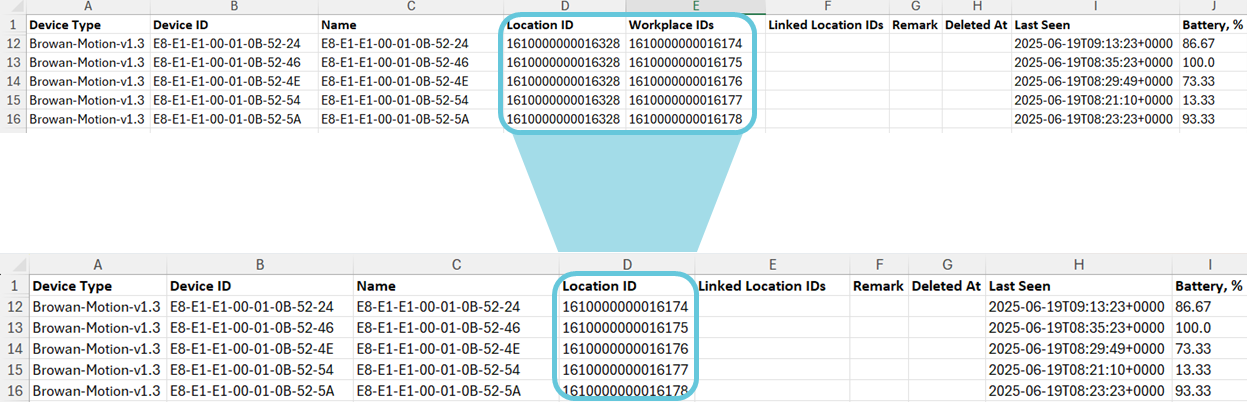The width and height of the screenshot is (1247, 402).
Task: Select row 16 header in upper spreadsheet
Action: click(13, 119)
